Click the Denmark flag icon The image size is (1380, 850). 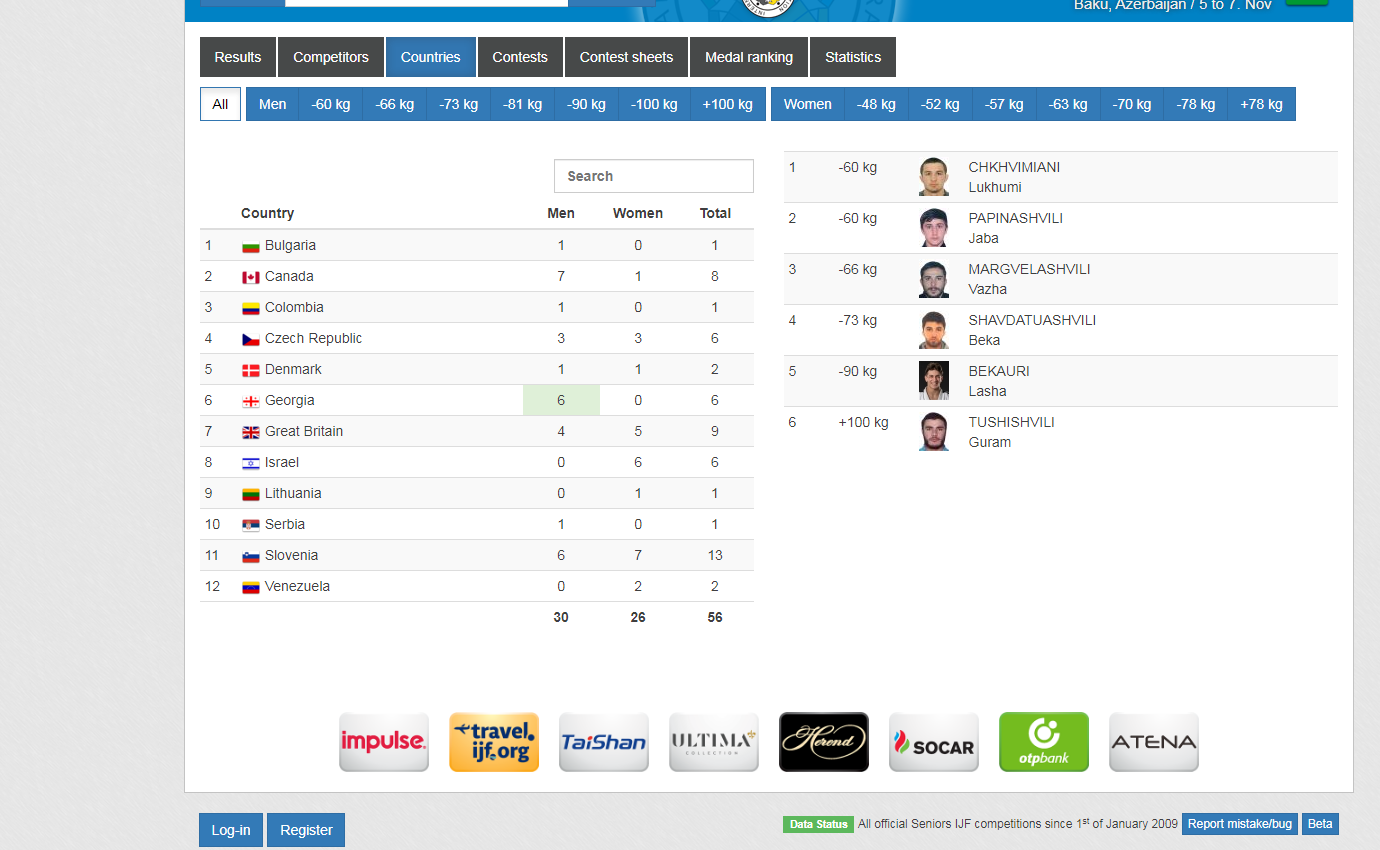pos(251,370)
